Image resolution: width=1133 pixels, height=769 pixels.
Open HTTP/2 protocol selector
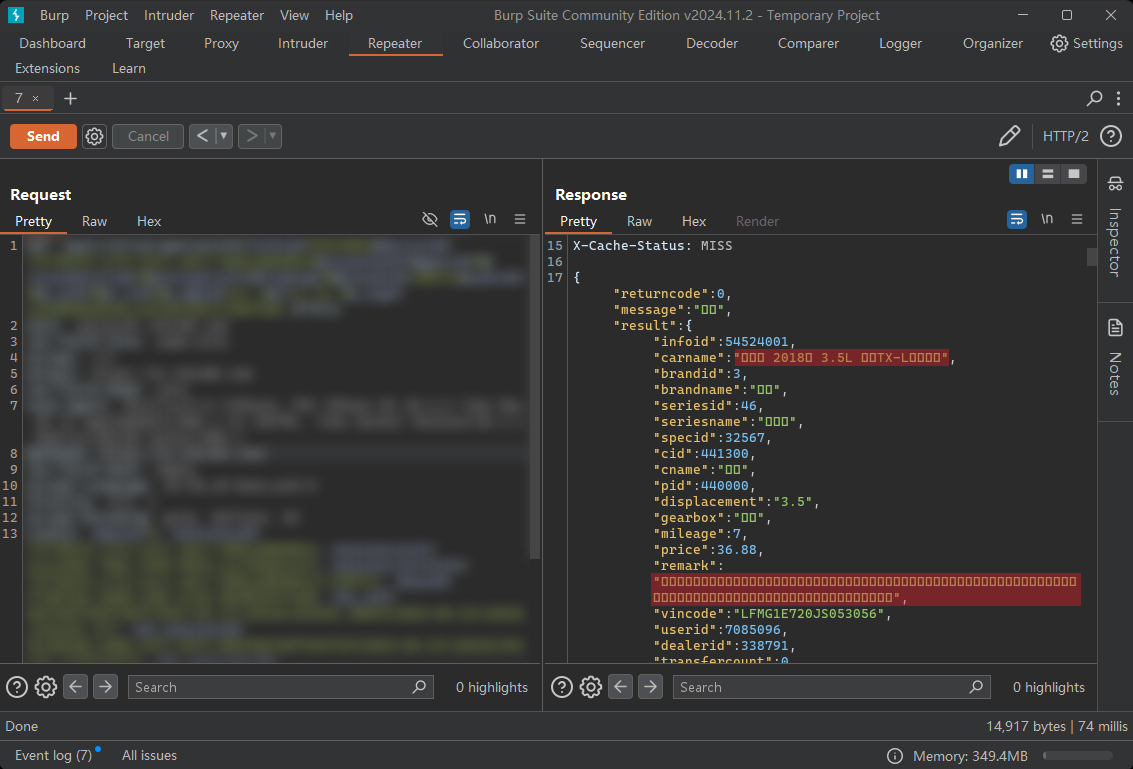[x=1065, y=136]
